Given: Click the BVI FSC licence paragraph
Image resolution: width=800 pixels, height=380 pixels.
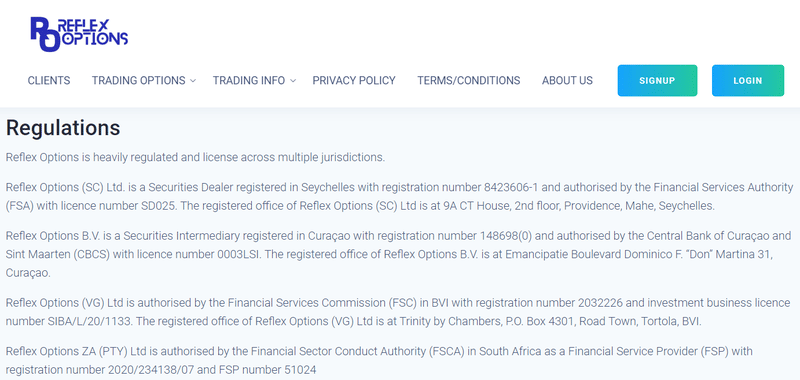Looking at the screenshot, I should [398, 312].
